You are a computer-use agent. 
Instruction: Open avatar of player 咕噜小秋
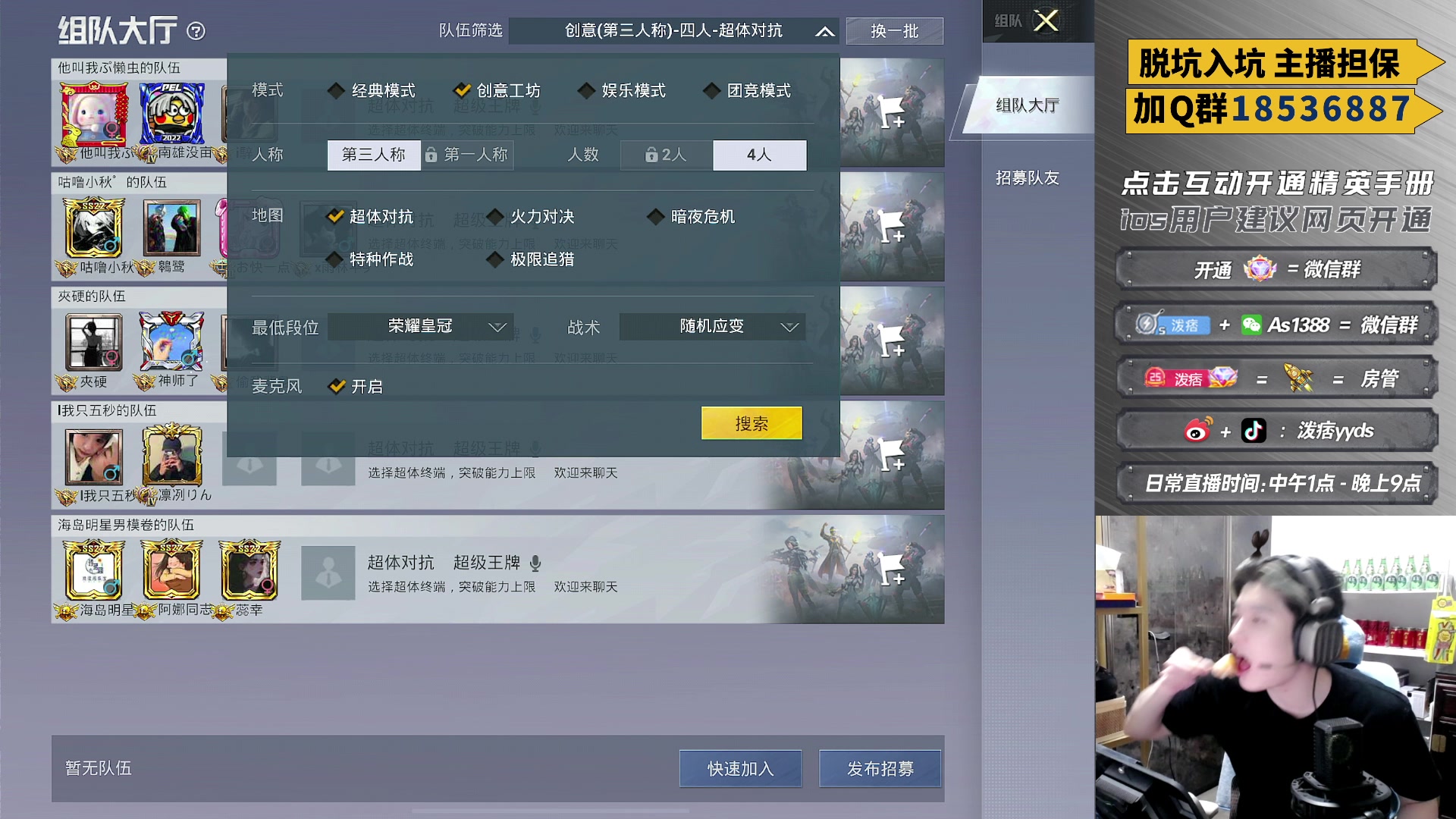(94, 227)
